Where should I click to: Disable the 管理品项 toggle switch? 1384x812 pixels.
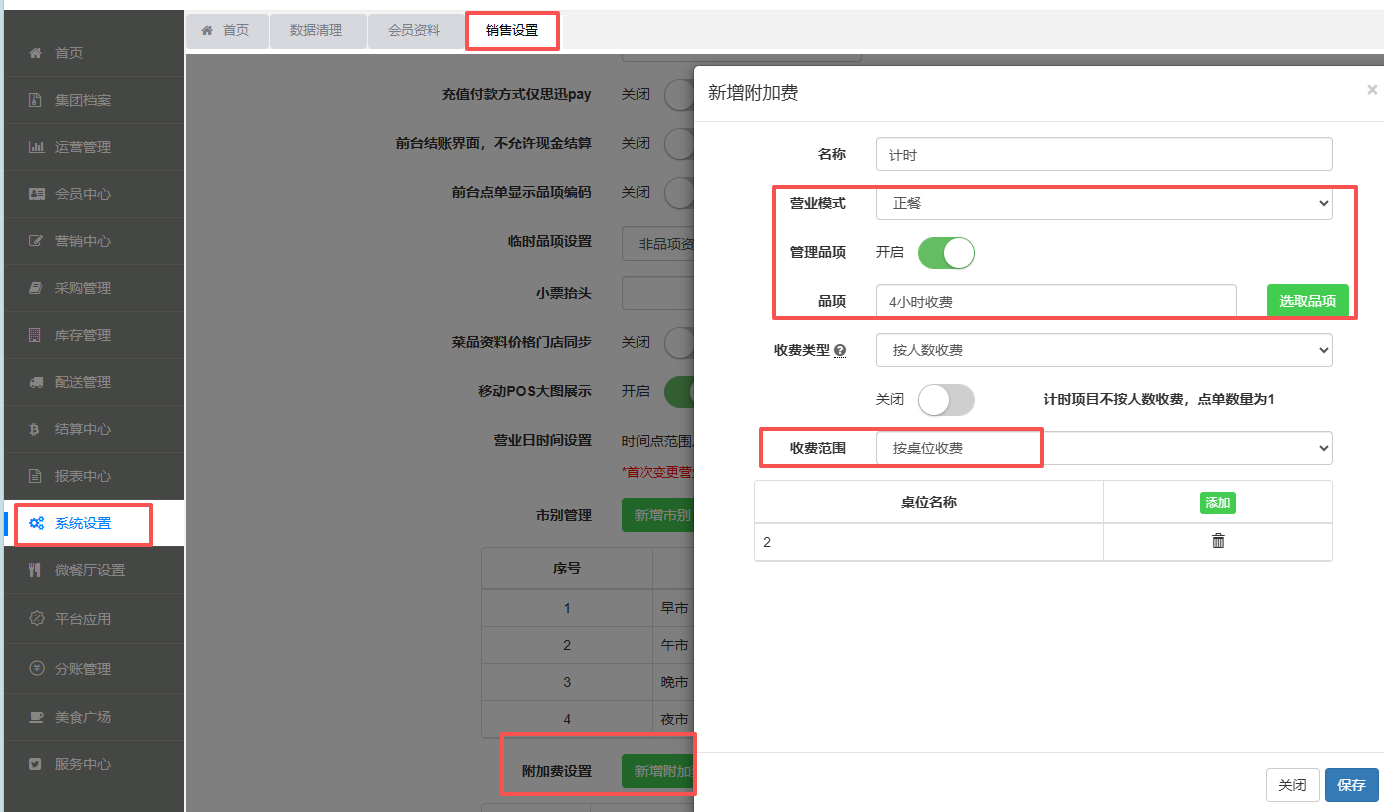945,253
